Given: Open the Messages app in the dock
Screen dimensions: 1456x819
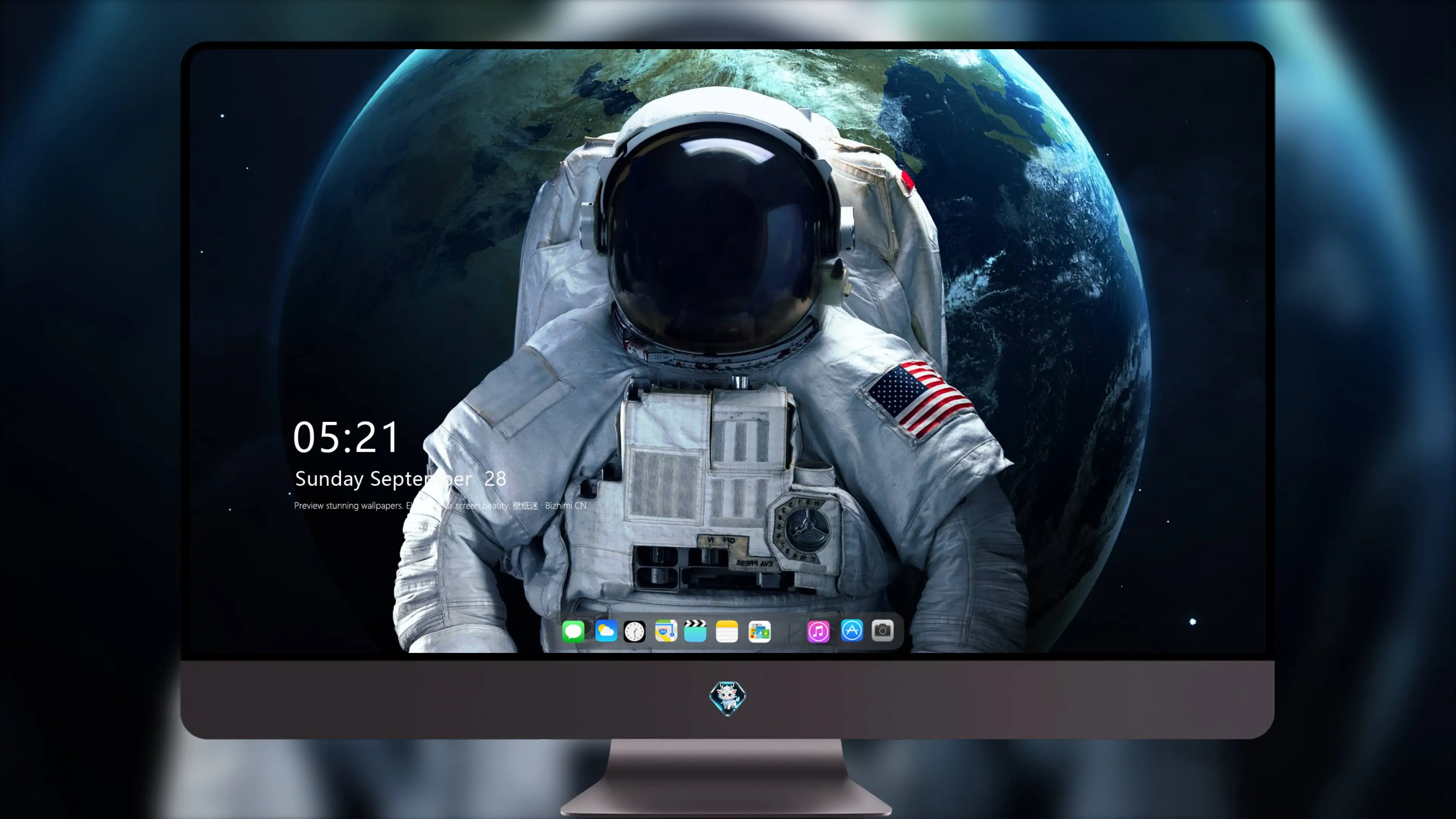Looking at the screenshot, I should 573,631.
